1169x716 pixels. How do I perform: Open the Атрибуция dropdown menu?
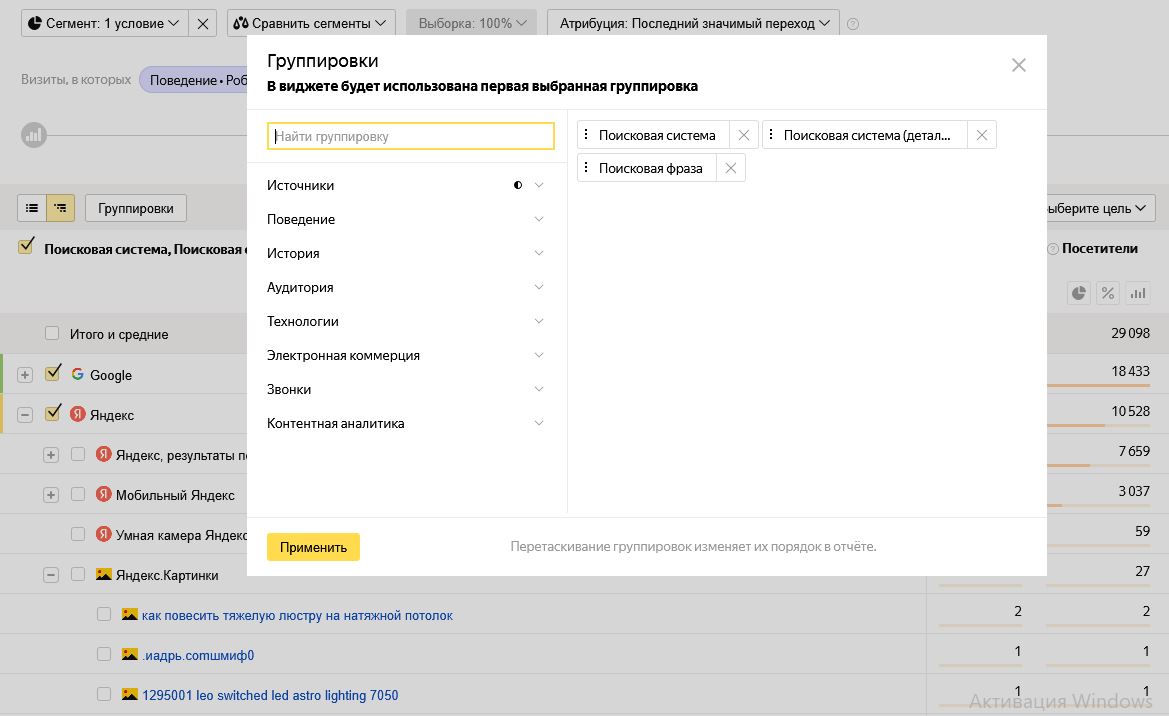point(693,21)
